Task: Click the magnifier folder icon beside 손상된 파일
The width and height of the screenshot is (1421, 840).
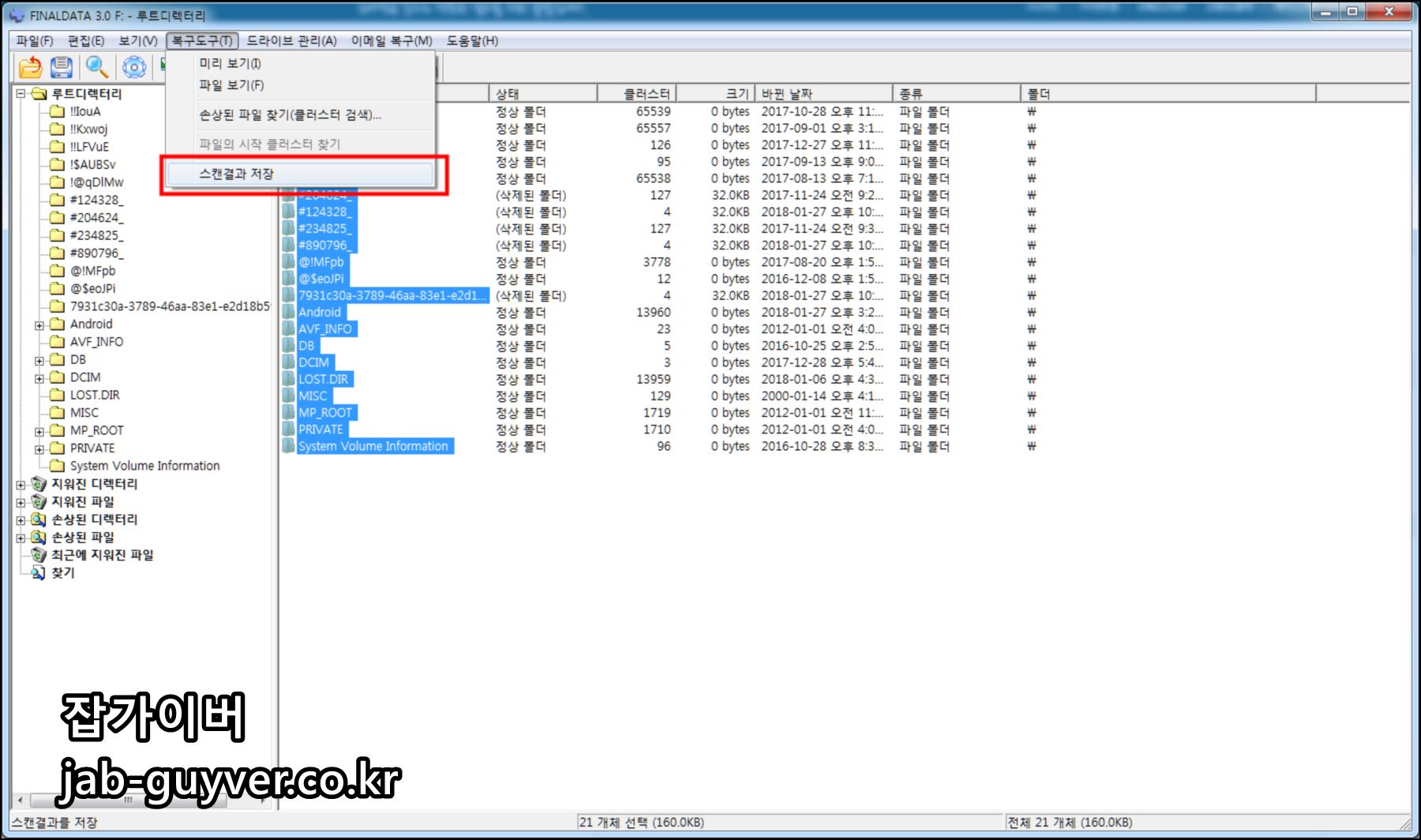Action: (x=39, y=538)
